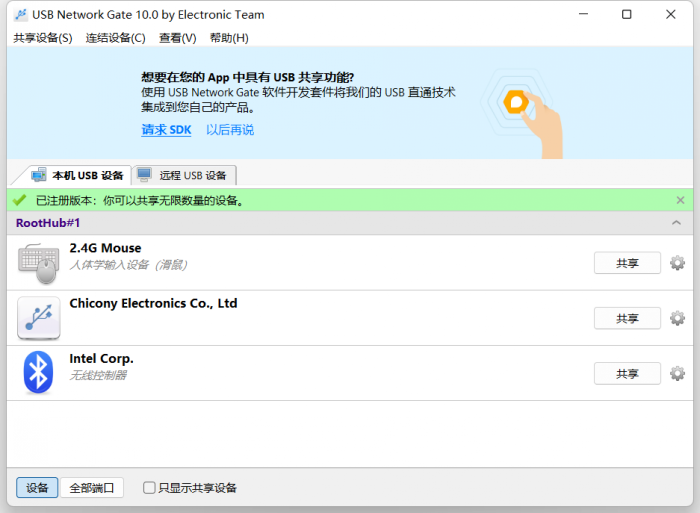Select the 全部端口 view button

92,488
